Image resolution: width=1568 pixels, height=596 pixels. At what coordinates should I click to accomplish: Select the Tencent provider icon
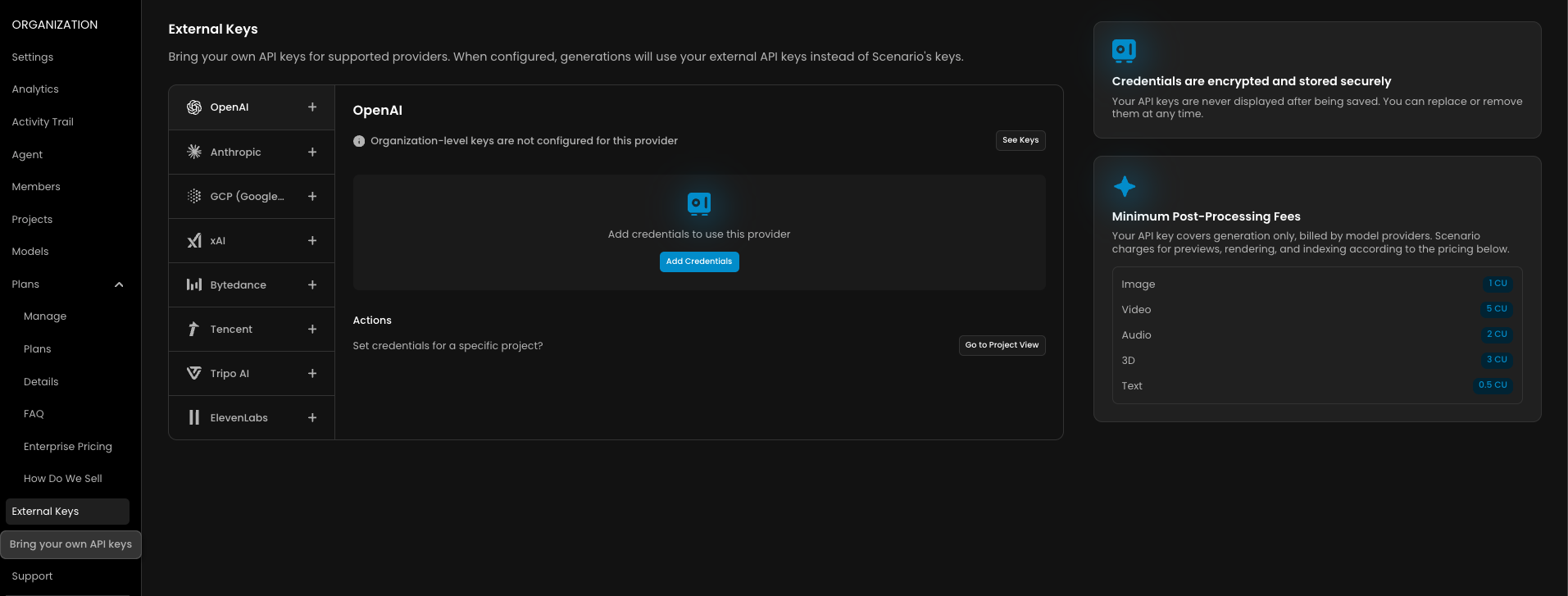click(x=194, y=329)
